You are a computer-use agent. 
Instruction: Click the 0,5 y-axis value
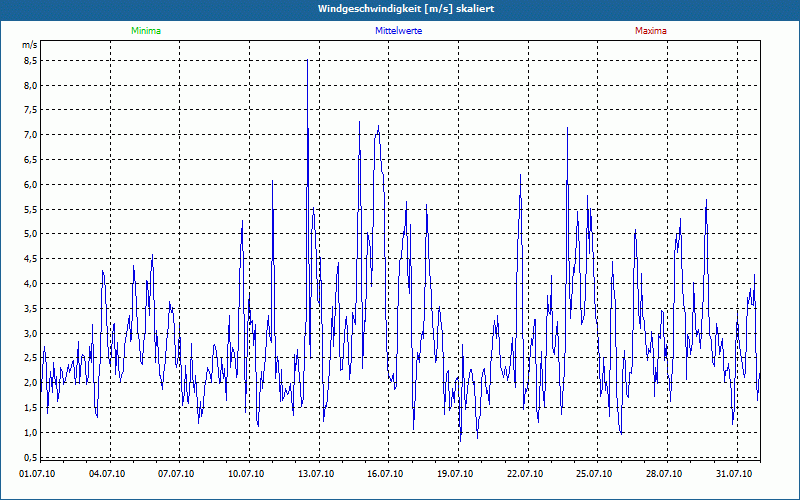(x=31, y=457)
